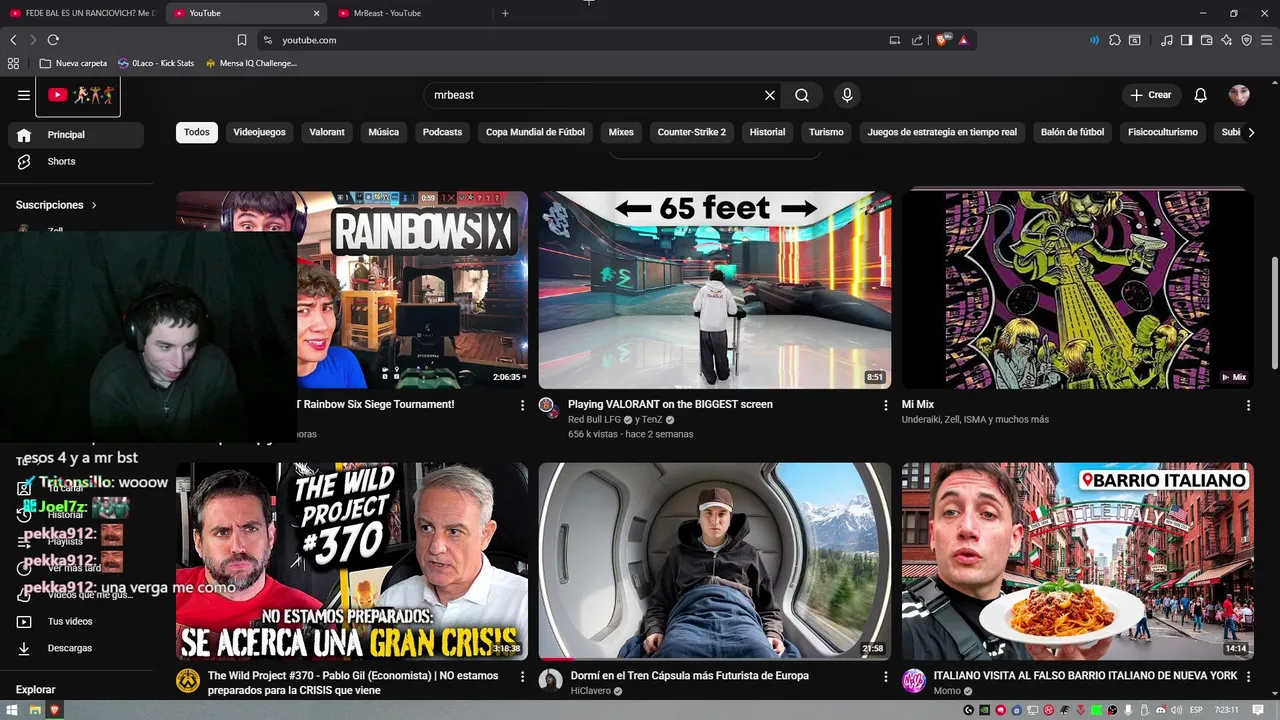Open system volume tray icon
Image resolution: width=1280 pixels, height=720 pixels.
point(1177,710)
